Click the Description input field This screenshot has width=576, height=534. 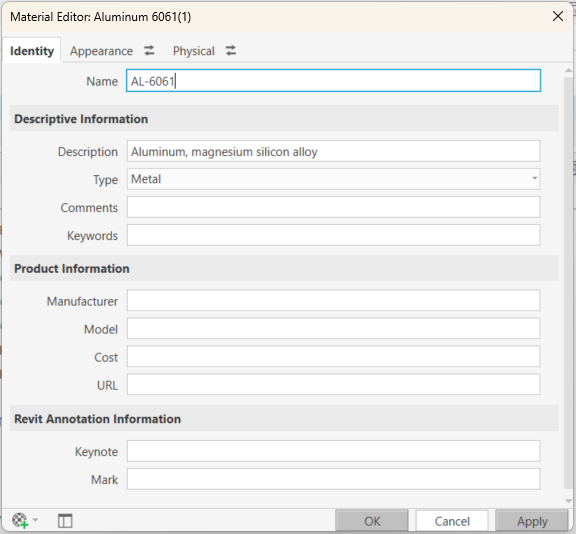(334, 151)
